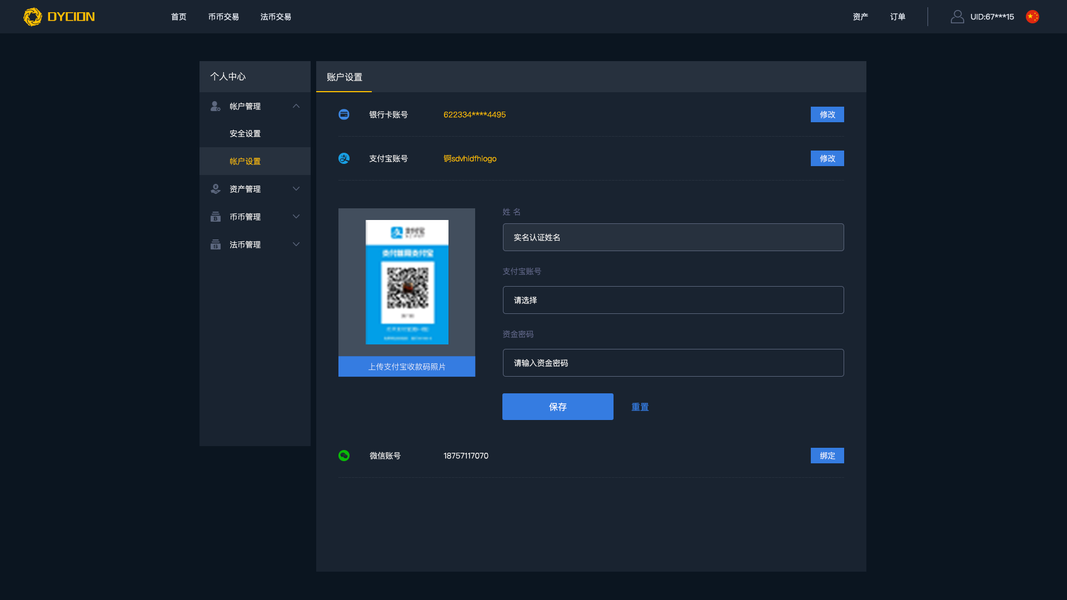
Task: Click the 账户管理 person icon in sidebar
Action: tap(215, 106)
